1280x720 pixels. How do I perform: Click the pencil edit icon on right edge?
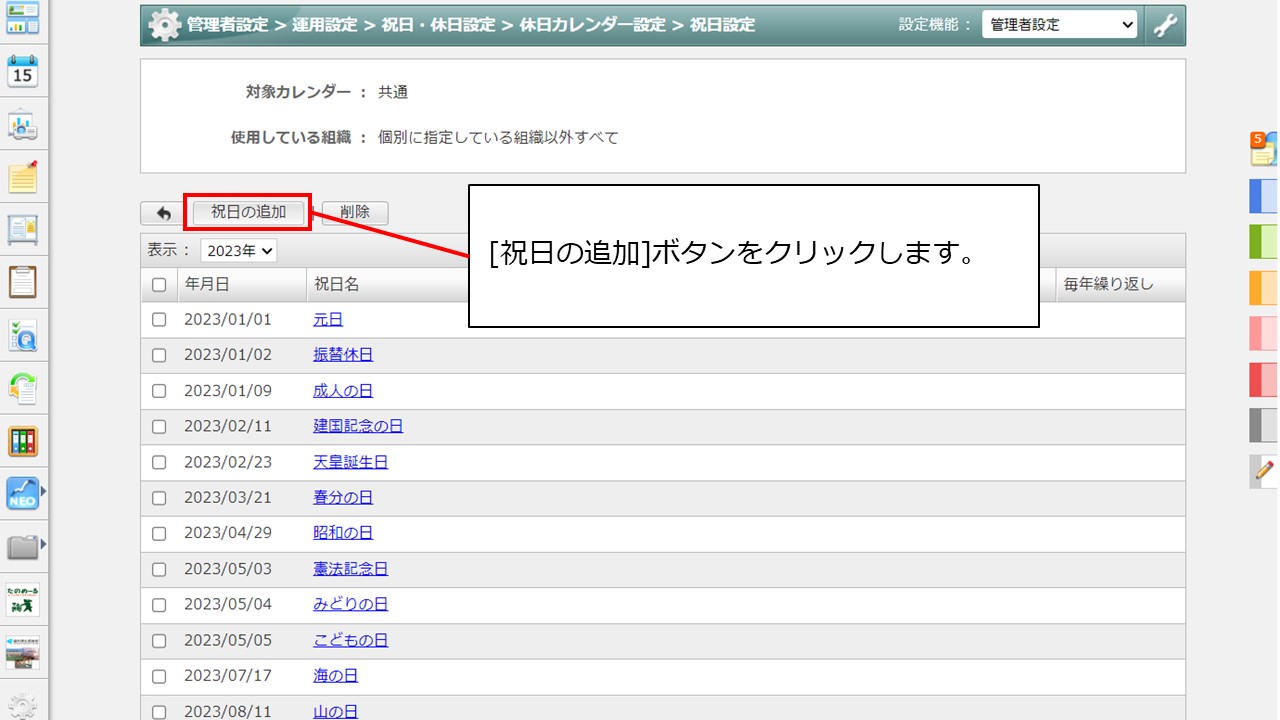(x=1264, y=471)
